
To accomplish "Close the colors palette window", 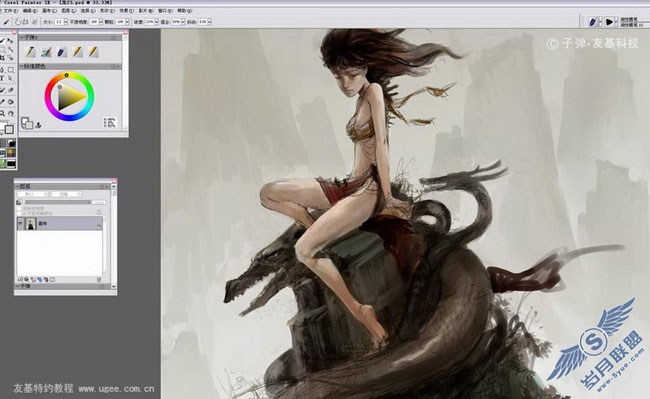I will [x=125, y=31].
